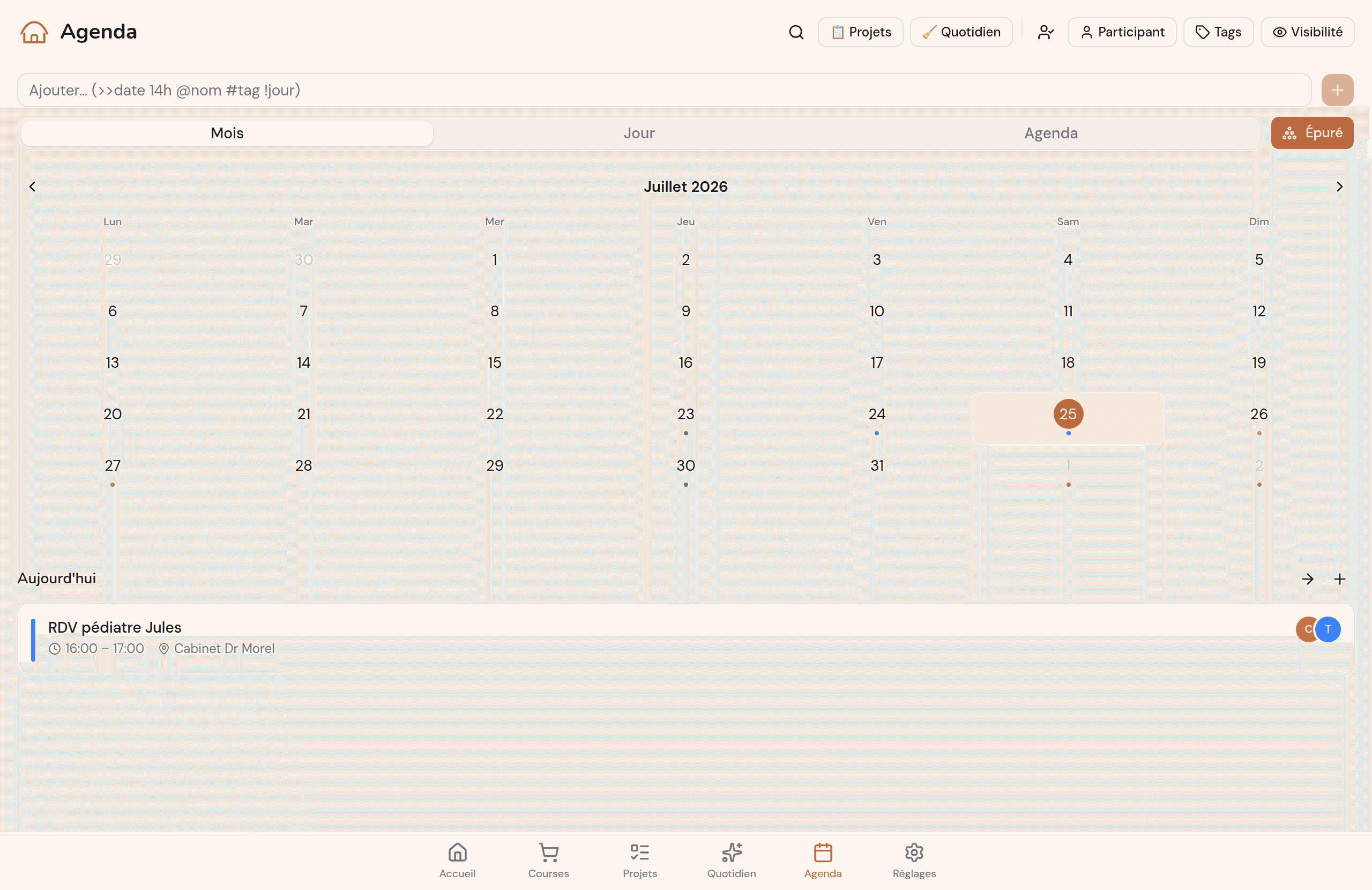This screenshot has width=1372, height=890.
Task: Toggle the Visibilité eye filter
Action: [1308, 32]
